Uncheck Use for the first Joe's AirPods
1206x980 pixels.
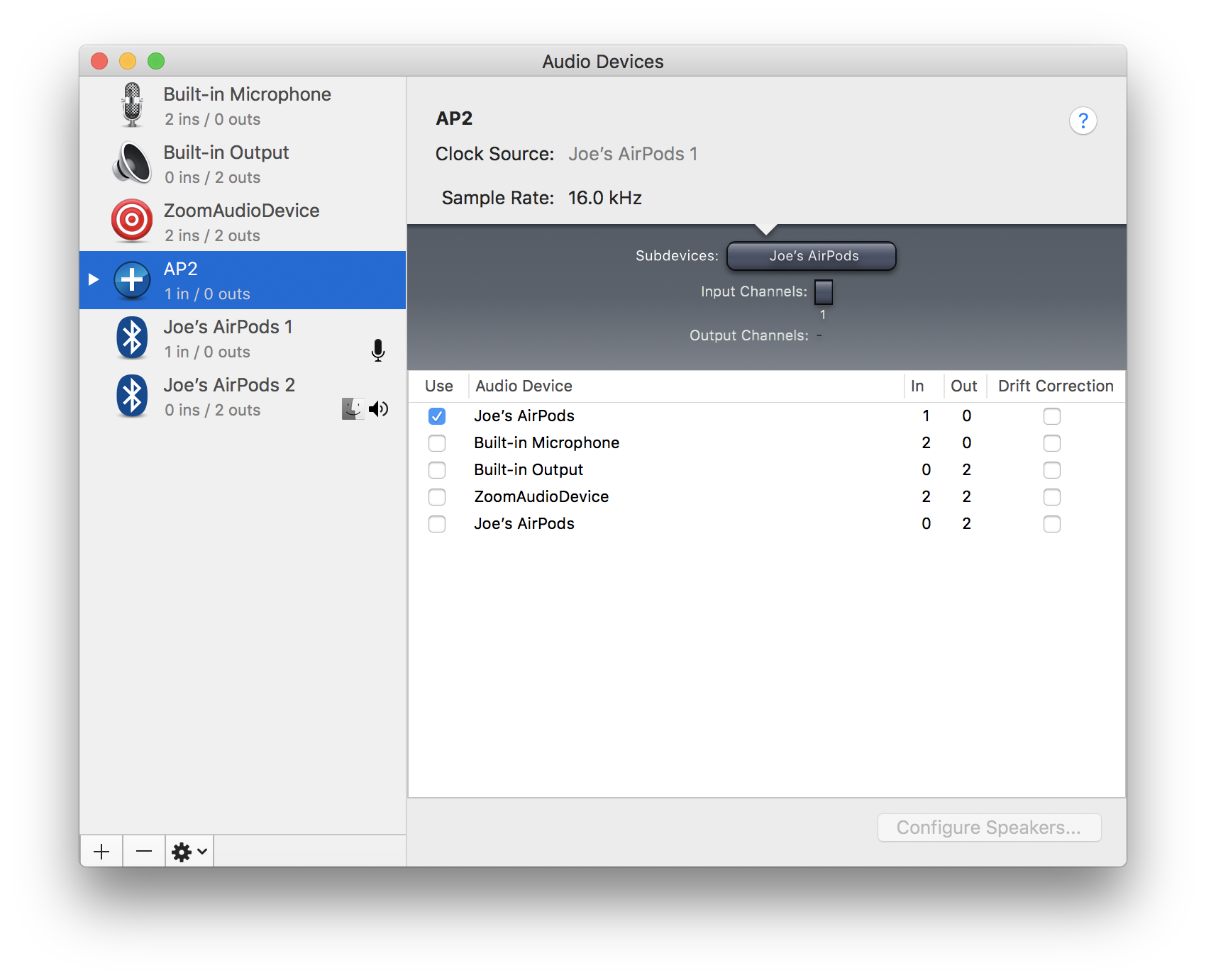[x=437, y=416]
